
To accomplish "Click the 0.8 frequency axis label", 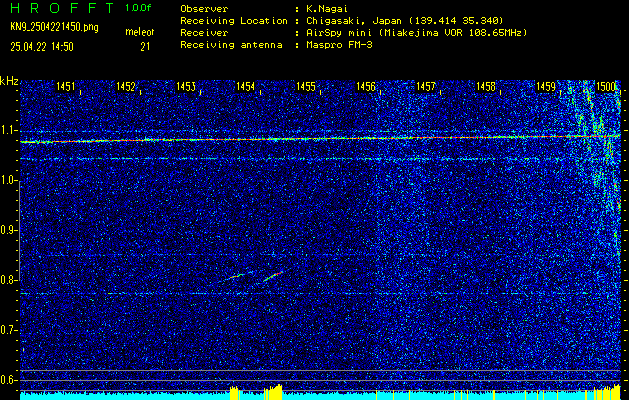I will 7,280.
